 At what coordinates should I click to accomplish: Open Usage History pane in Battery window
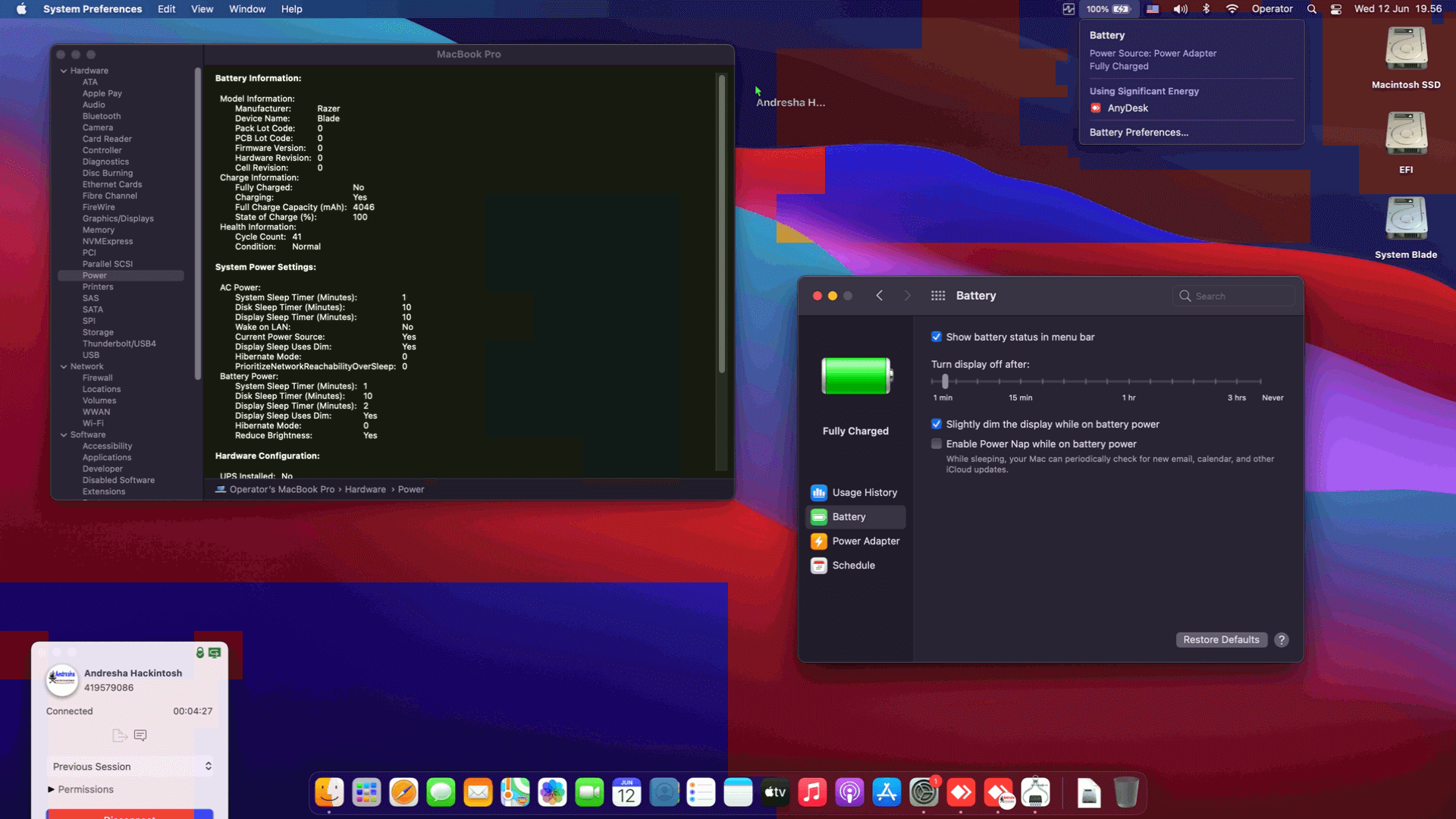tap(855, 492)
